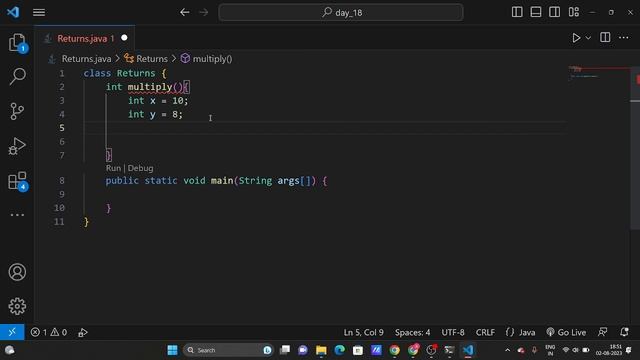Change encoding via UTF-8
Image resolution: width=640 pixels, height=360 pixels.
click(453, 332)
